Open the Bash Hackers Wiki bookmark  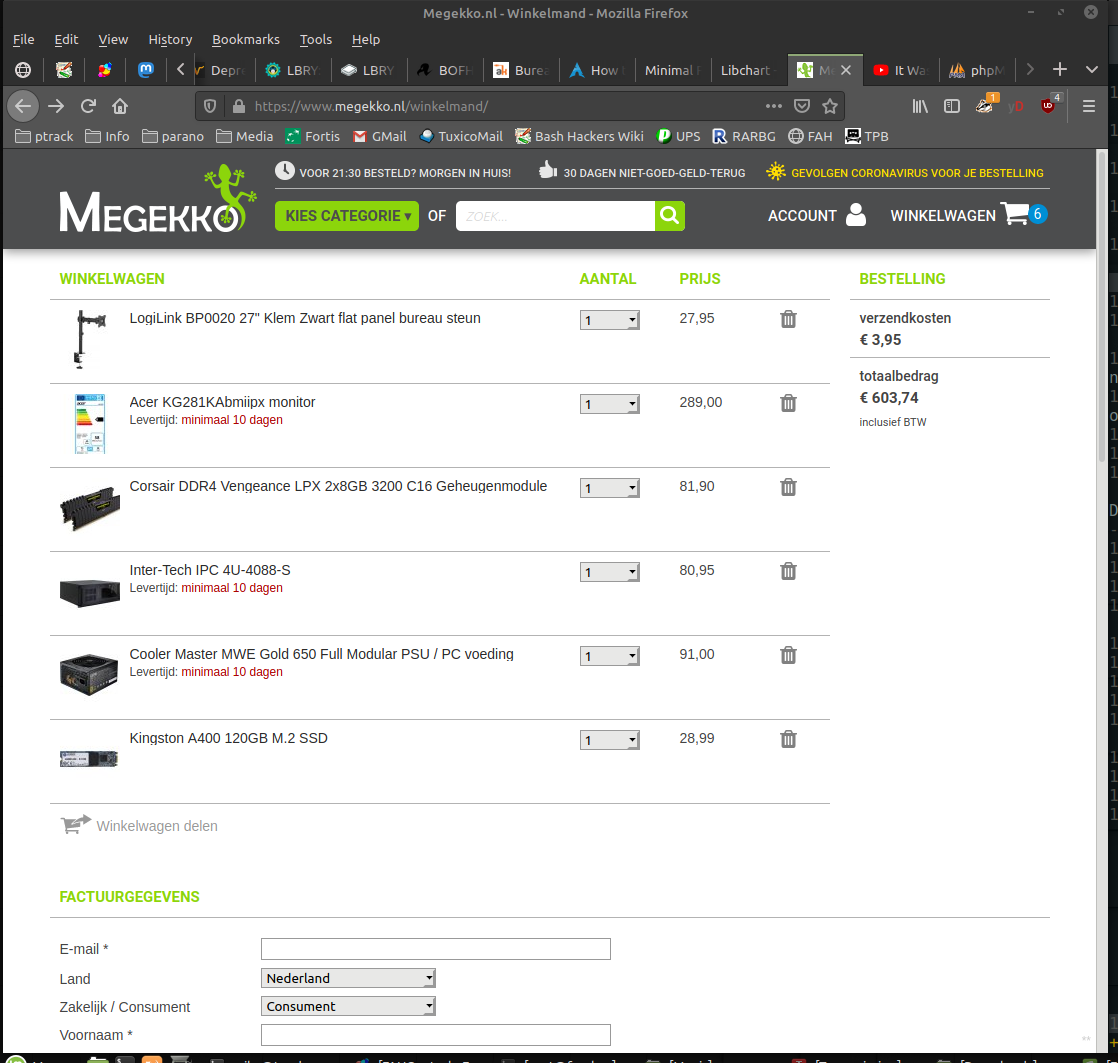[580, 136]
